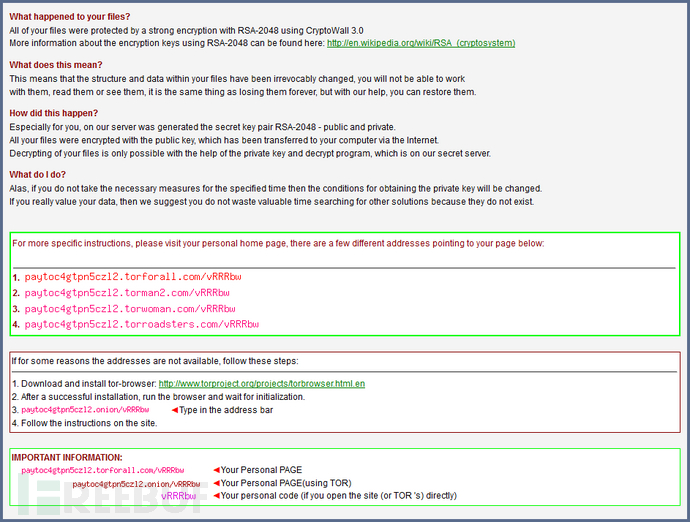
Task: Click the line mentioning CryptoWall 3.0
Action: pyautogui.click(x=187, y=31)
